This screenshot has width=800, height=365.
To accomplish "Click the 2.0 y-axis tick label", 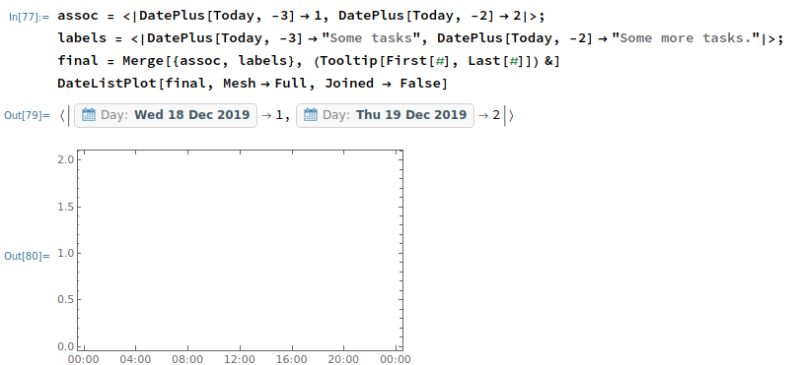I will (66, 160).
